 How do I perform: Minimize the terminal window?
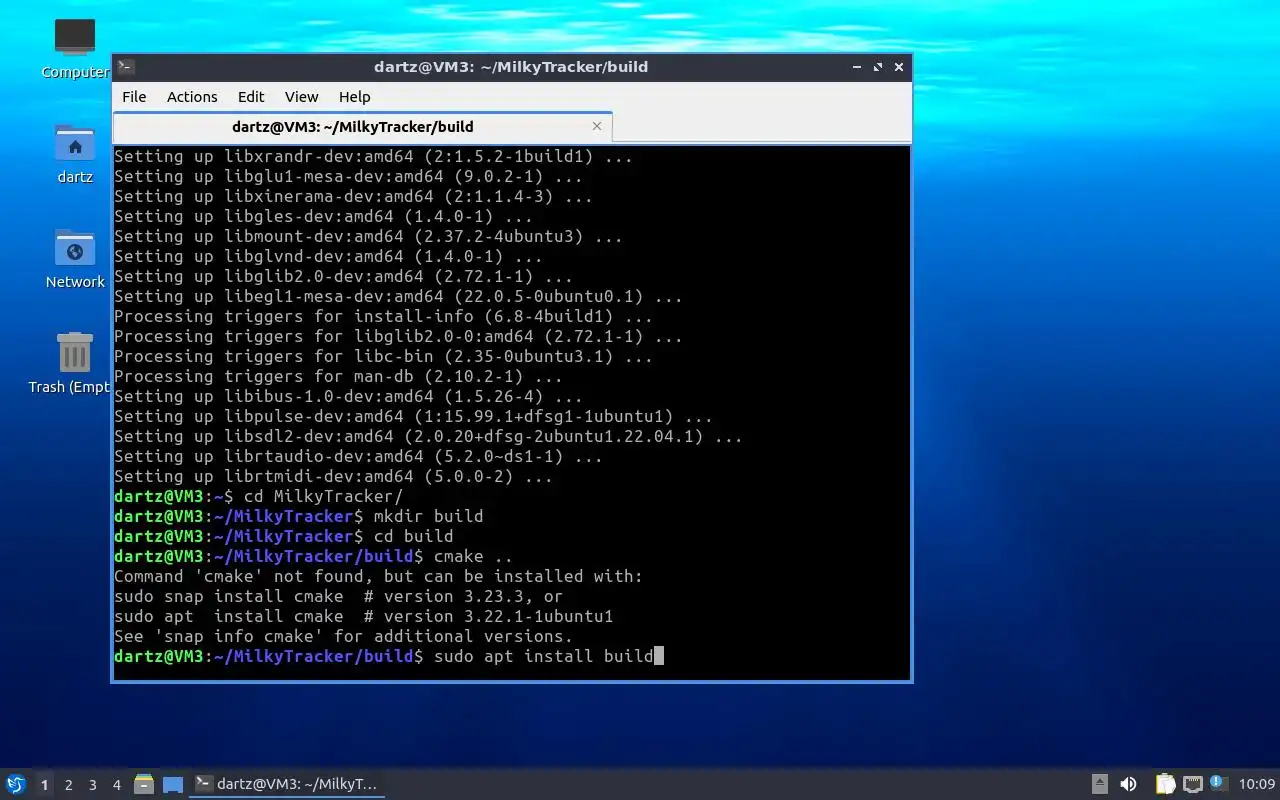[857, 67]
